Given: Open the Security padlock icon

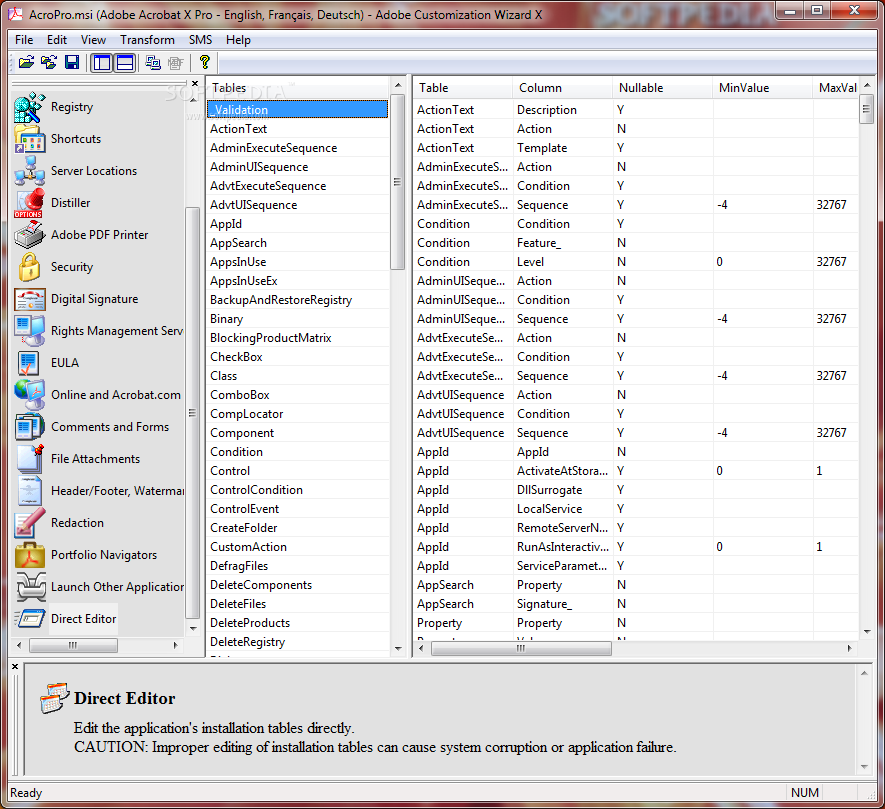Looking at the screenshot, I should pos(29,266).
